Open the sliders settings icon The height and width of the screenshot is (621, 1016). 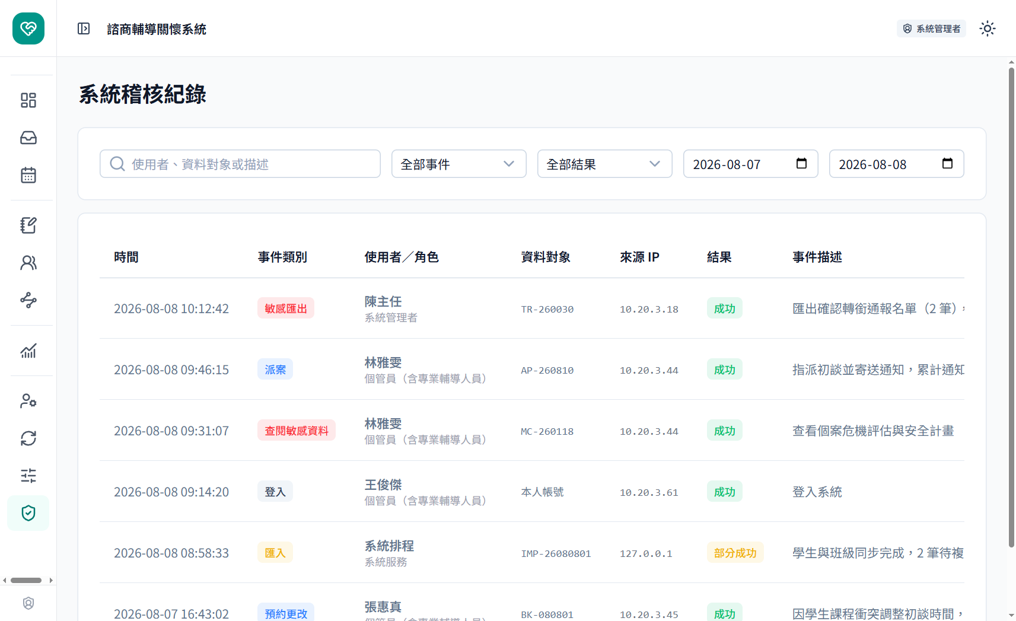click(29, 476)
